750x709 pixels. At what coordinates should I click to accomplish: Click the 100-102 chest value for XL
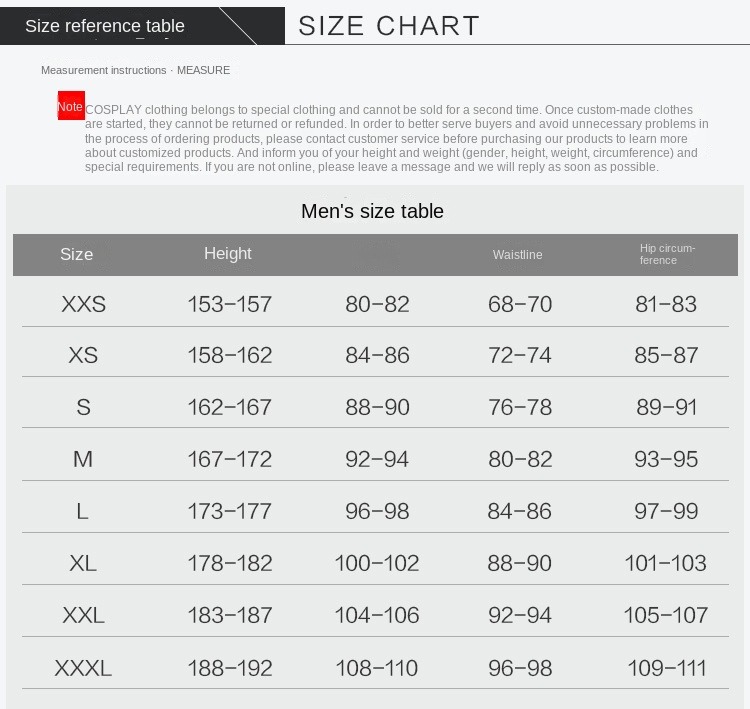pos(377,563)
